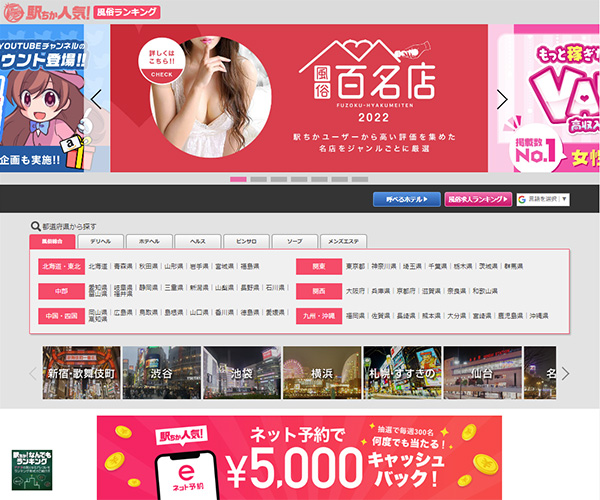600x500 pixels.
Task: Click the 風俗ランキング badge in header
Action: click(127, 12)
